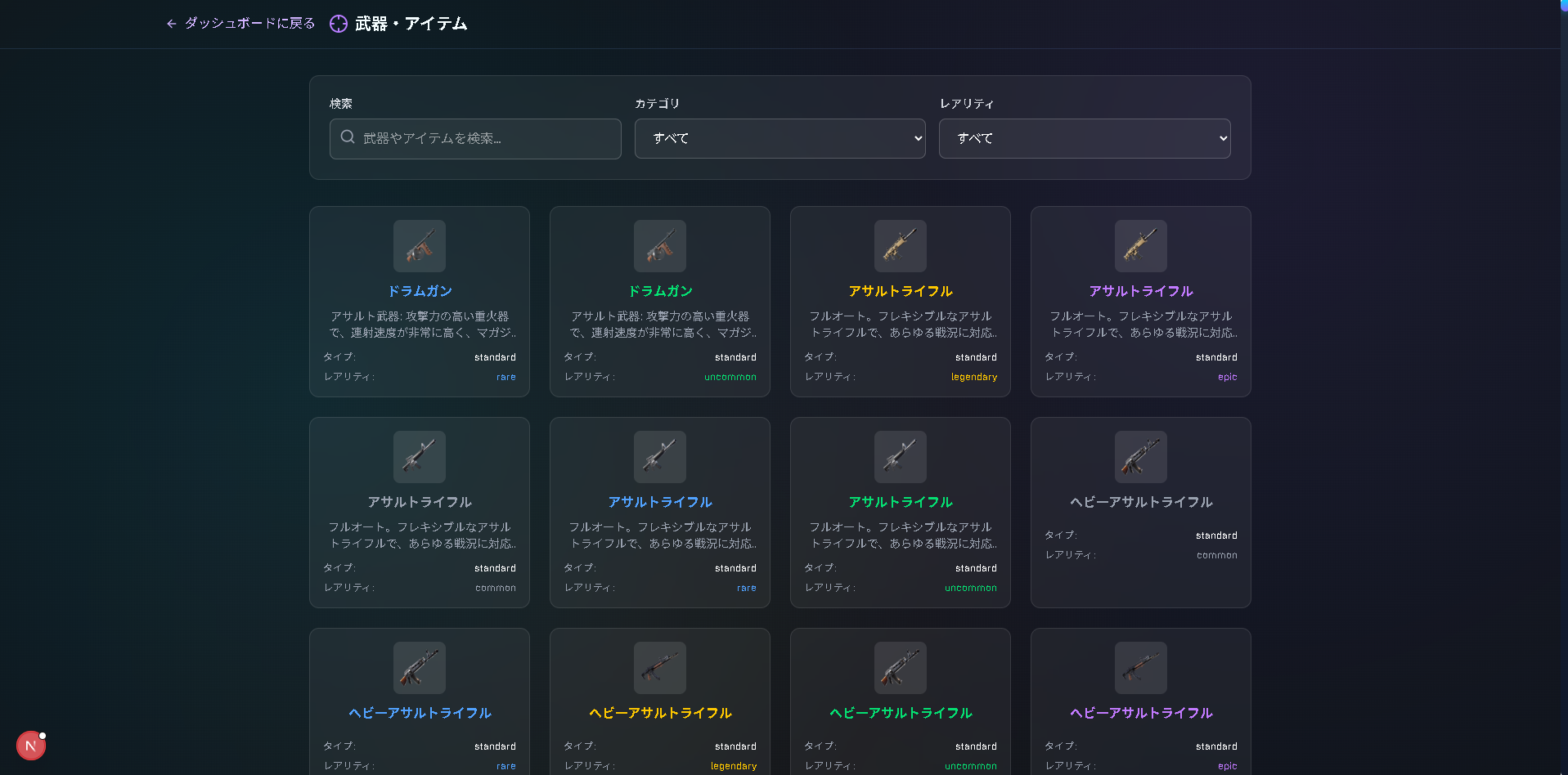Screen dimensions: 1568x775
Task: Select the epic ヘビーアサルトライフル weapon image
Action: click(1141, 668)
